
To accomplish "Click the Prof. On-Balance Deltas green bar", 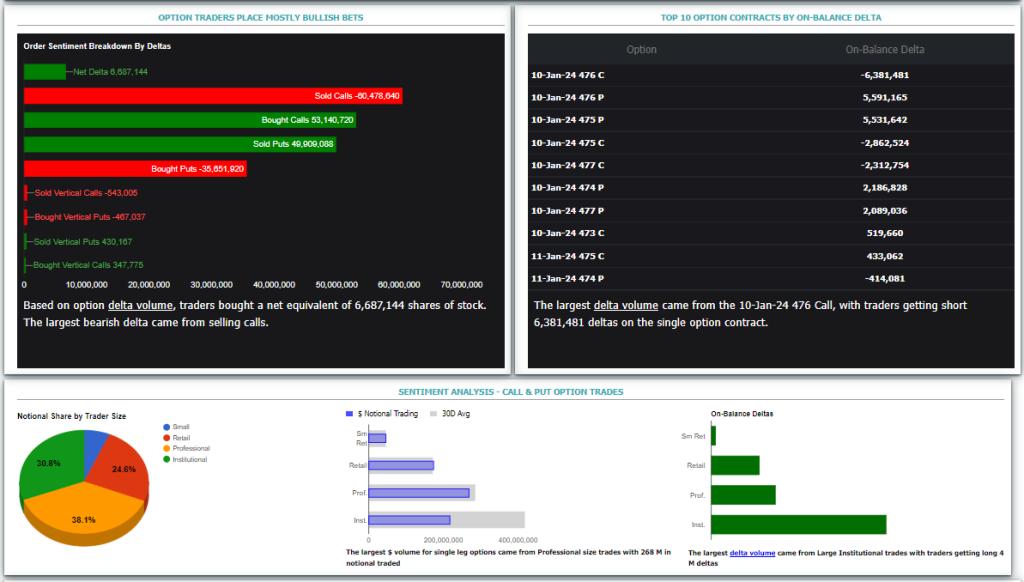I will point(743,495).
